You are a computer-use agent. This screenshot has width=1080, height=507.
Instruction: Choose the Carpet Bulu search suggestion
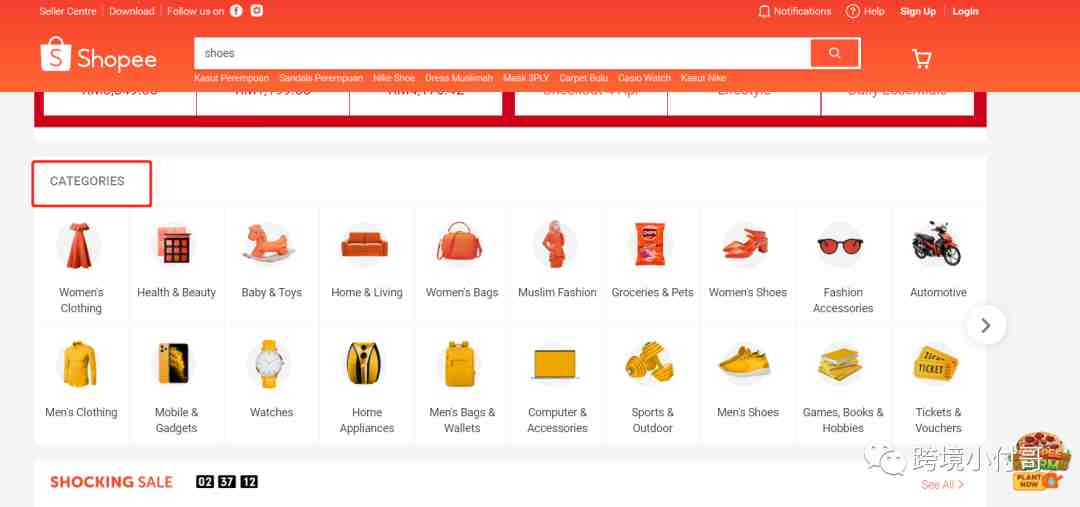(583, 78)
